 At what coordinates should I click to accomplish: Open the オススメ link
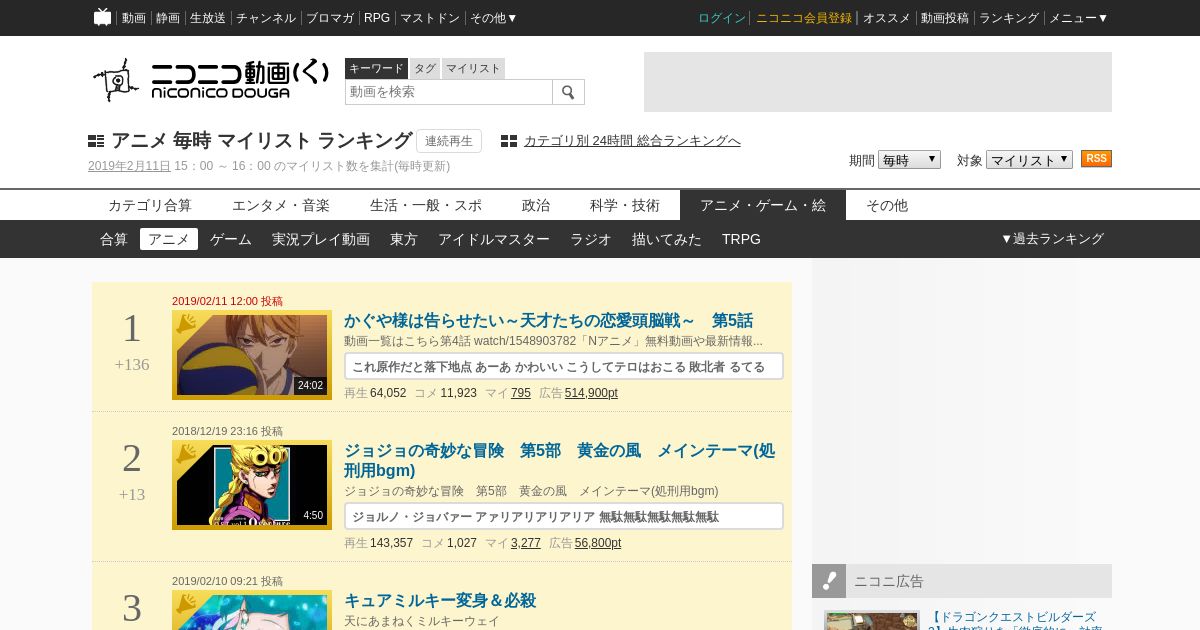point(887,18)
